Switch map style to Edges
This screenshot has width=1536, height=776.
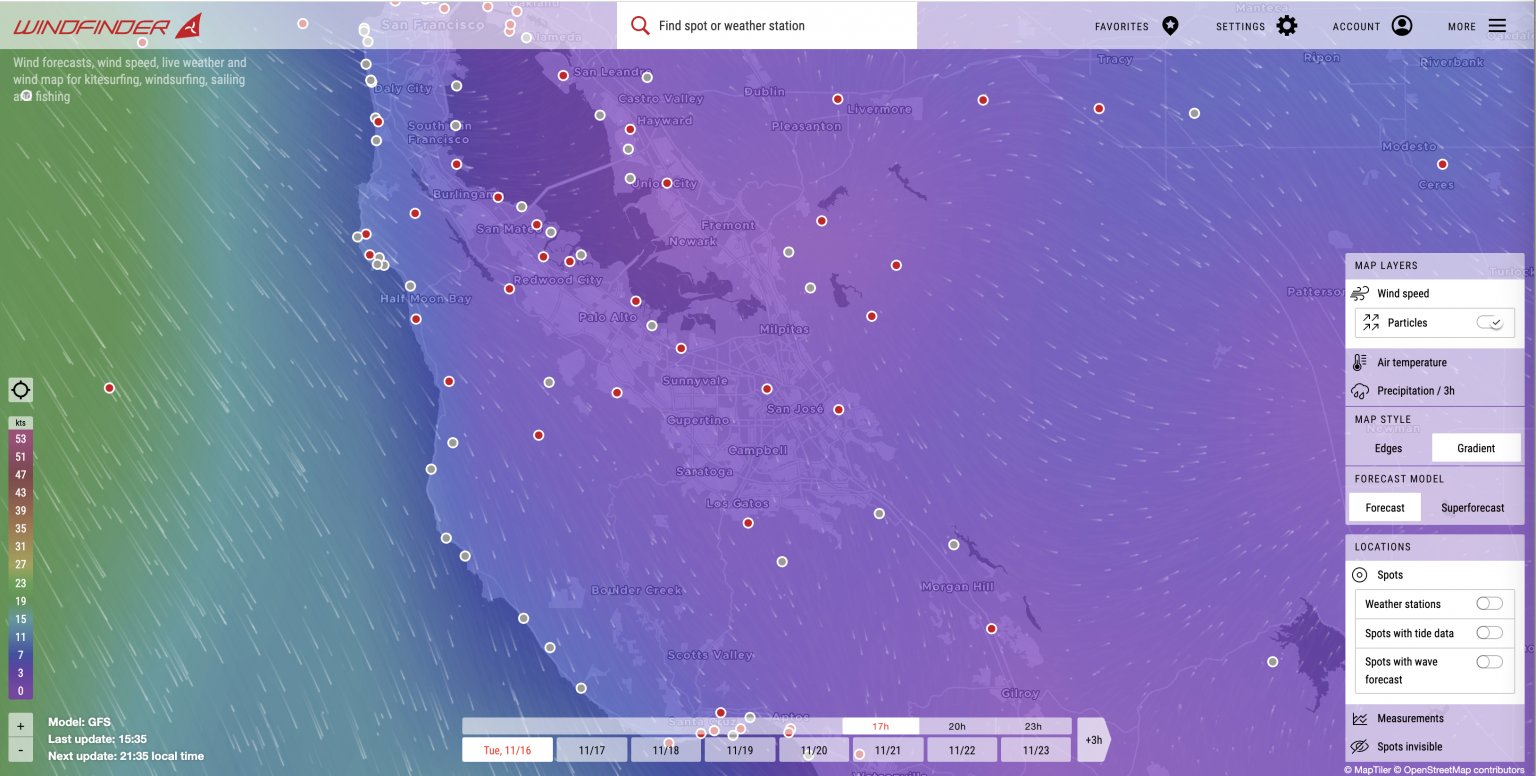(x=1388, y=448)
